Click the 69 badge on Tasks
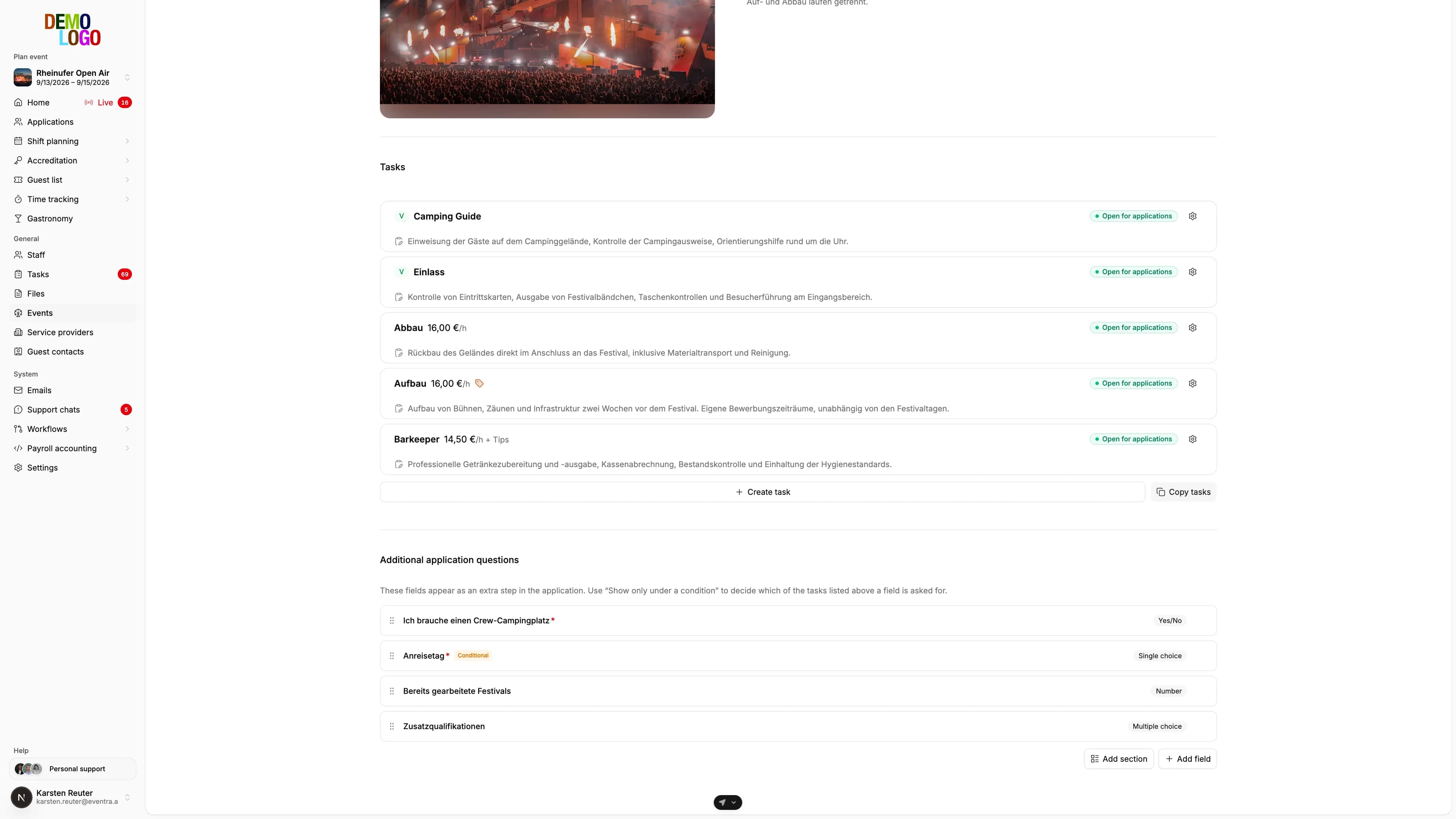Image resolution: width=1456 pixels, height=819 pixels. pos(124,274)
